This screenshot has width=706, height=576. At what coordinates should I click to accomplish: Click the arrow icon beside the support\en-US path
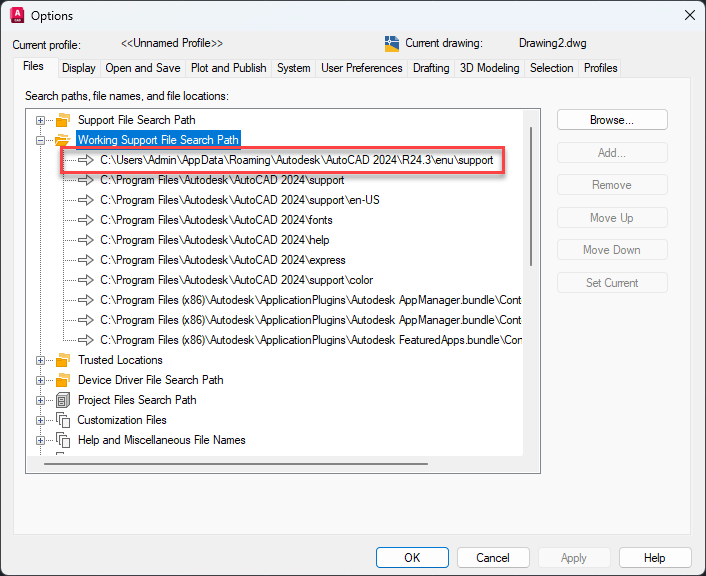pyautogui.click(x=86, y=200)
